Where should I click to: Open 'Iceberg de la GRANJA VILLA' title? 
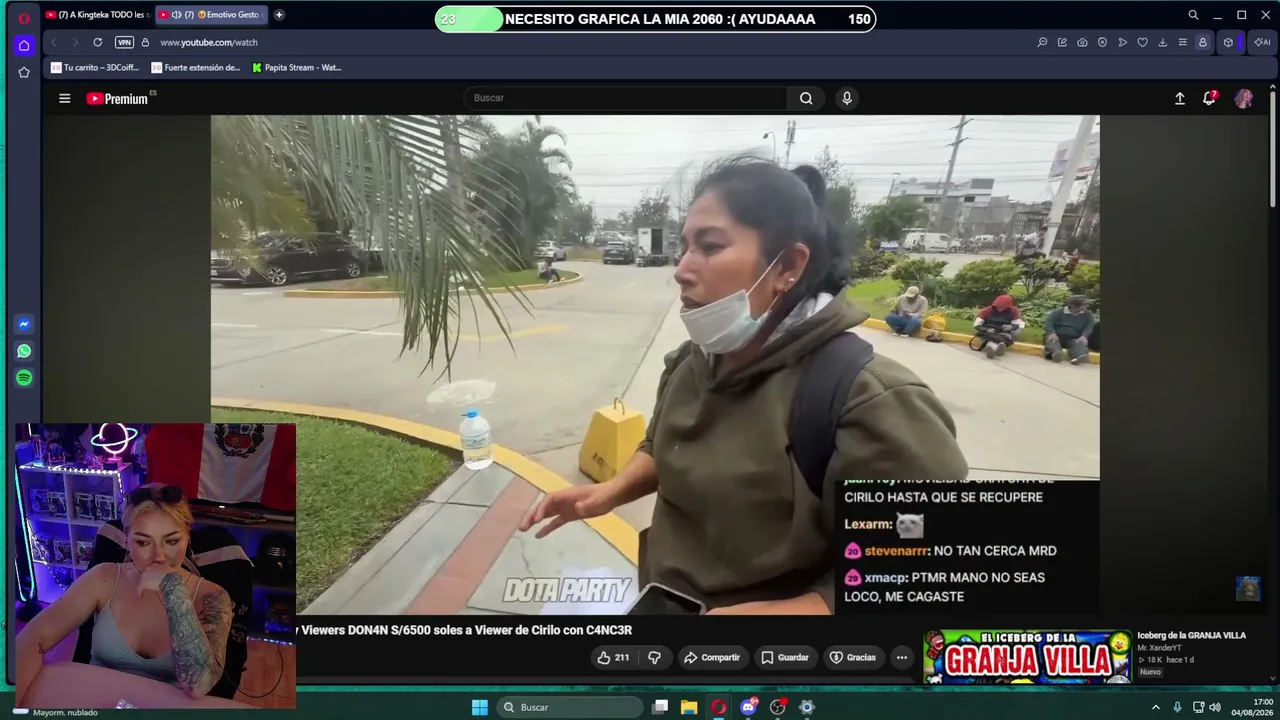(x=1191, y=635)
